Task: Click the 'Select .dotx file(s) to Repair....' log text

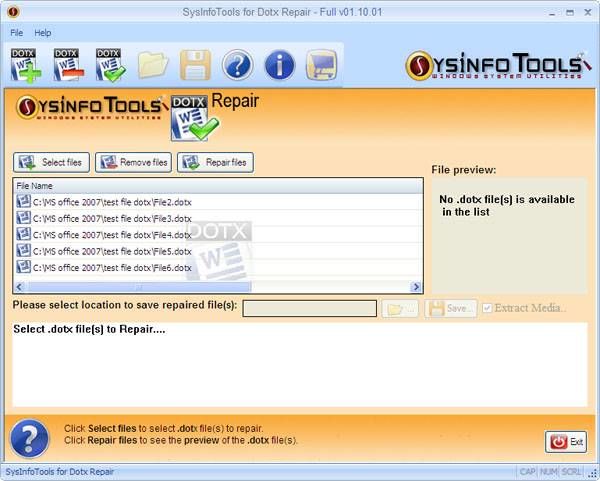Action: [89, 329]
